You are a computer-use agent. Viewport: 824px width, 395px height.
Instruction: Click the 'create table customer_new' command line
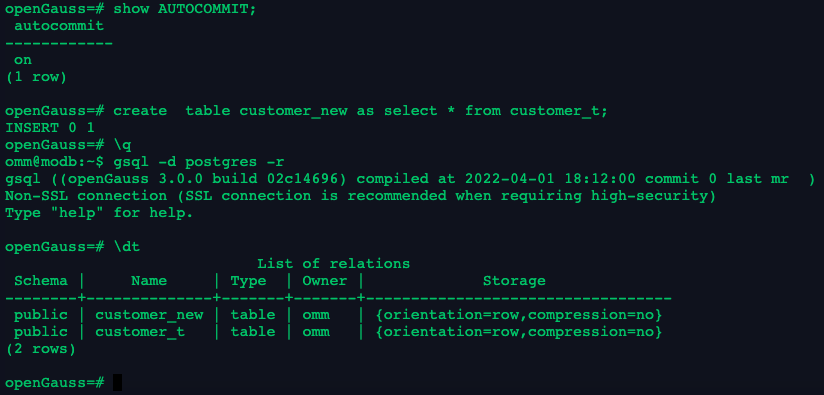click(x=360, y=111)
